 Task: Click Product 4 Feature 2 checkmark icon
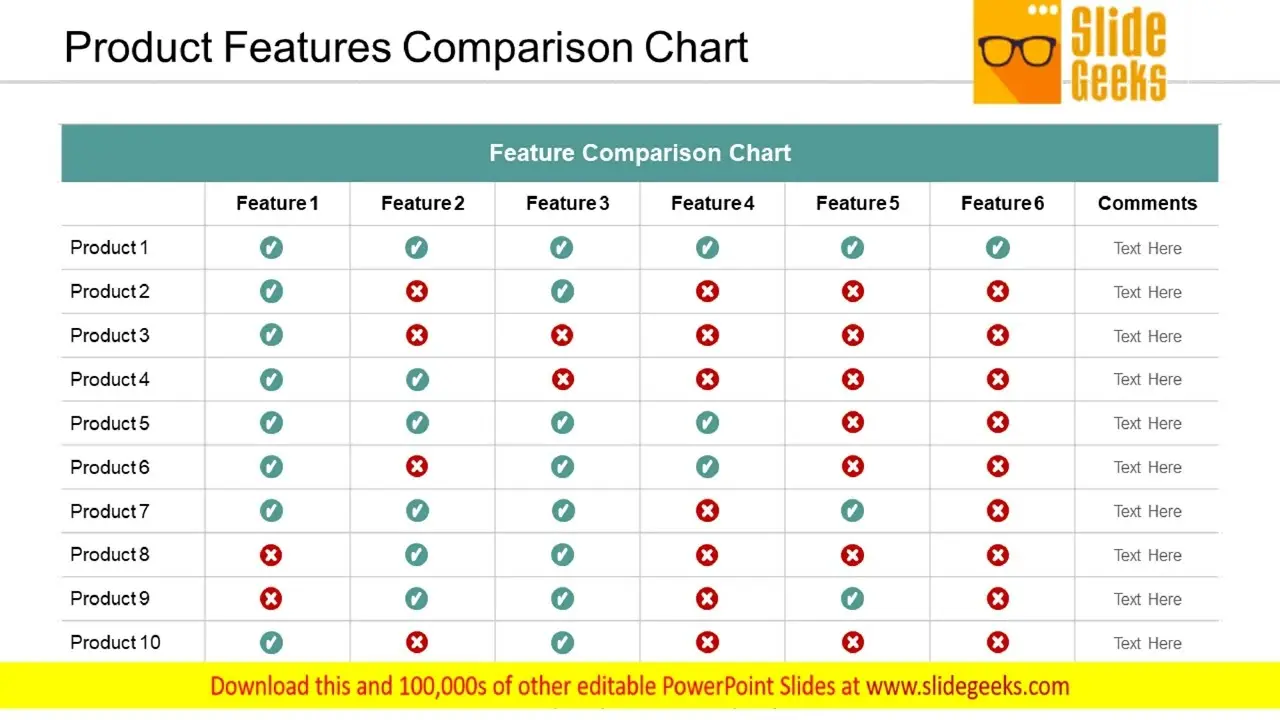click(417, 379)
